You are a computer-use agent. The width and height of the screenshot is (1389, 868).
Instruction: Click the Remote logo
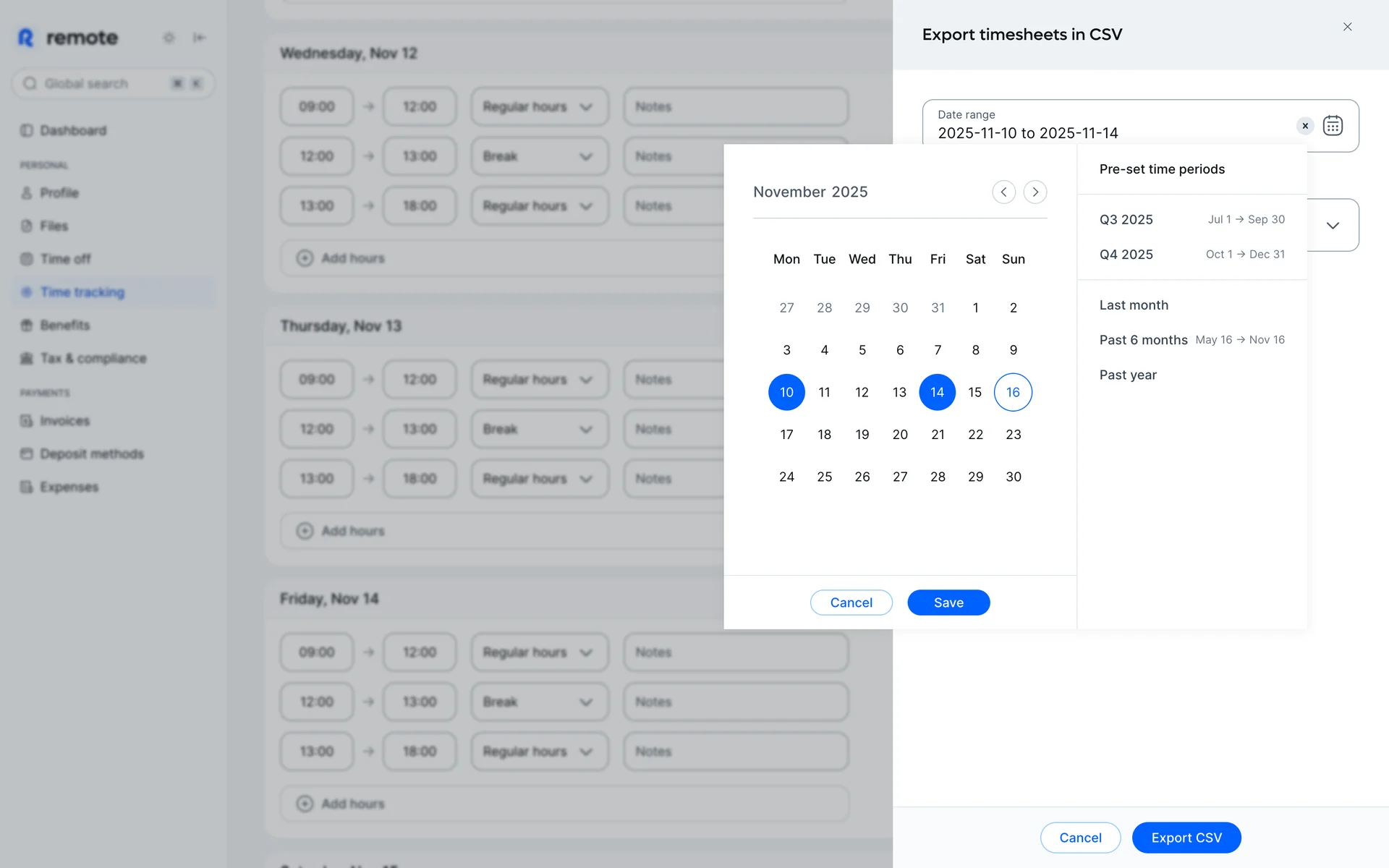click(68, 38)
